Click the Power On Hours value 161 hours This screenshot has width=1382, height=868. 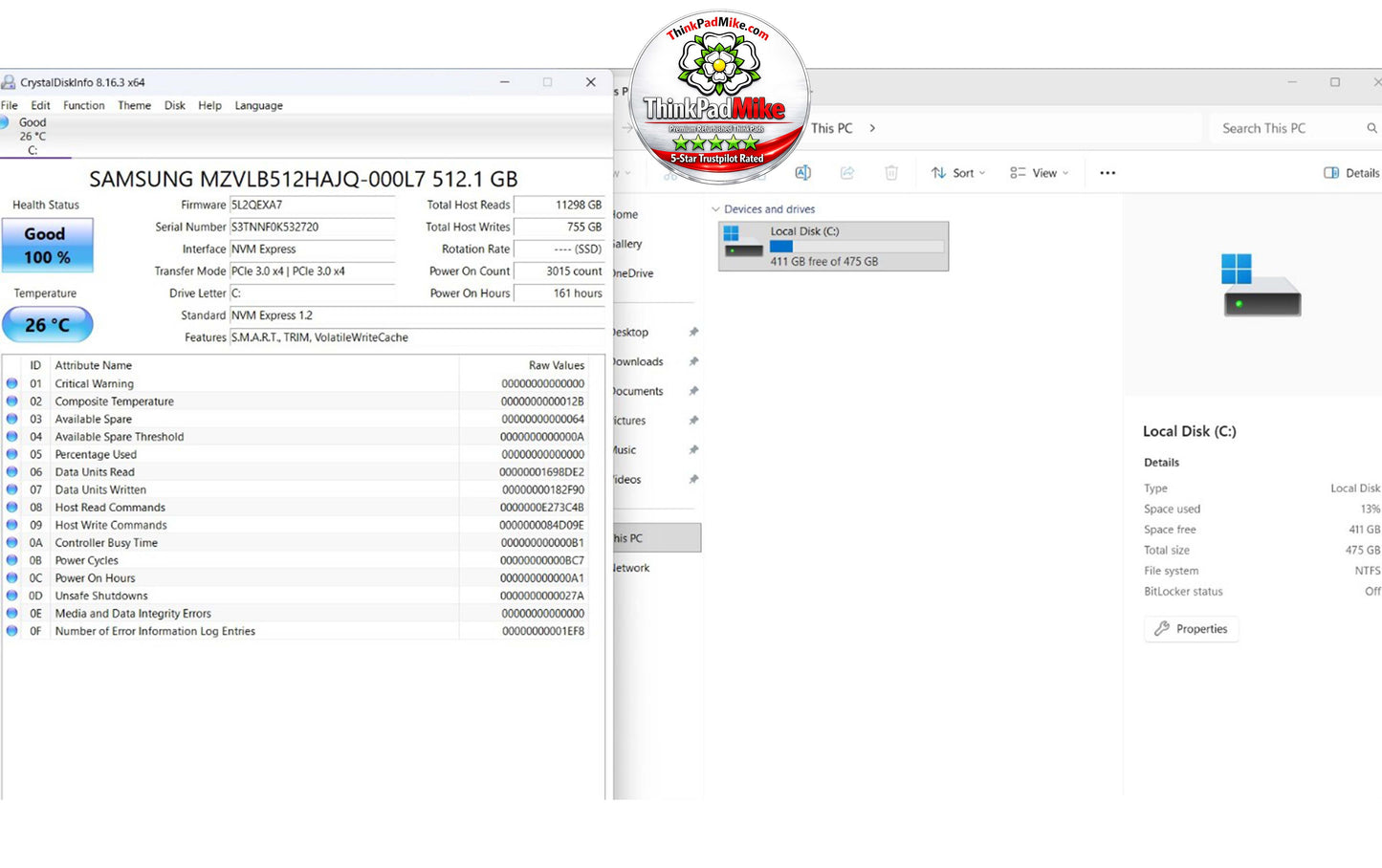click(559, 293)
